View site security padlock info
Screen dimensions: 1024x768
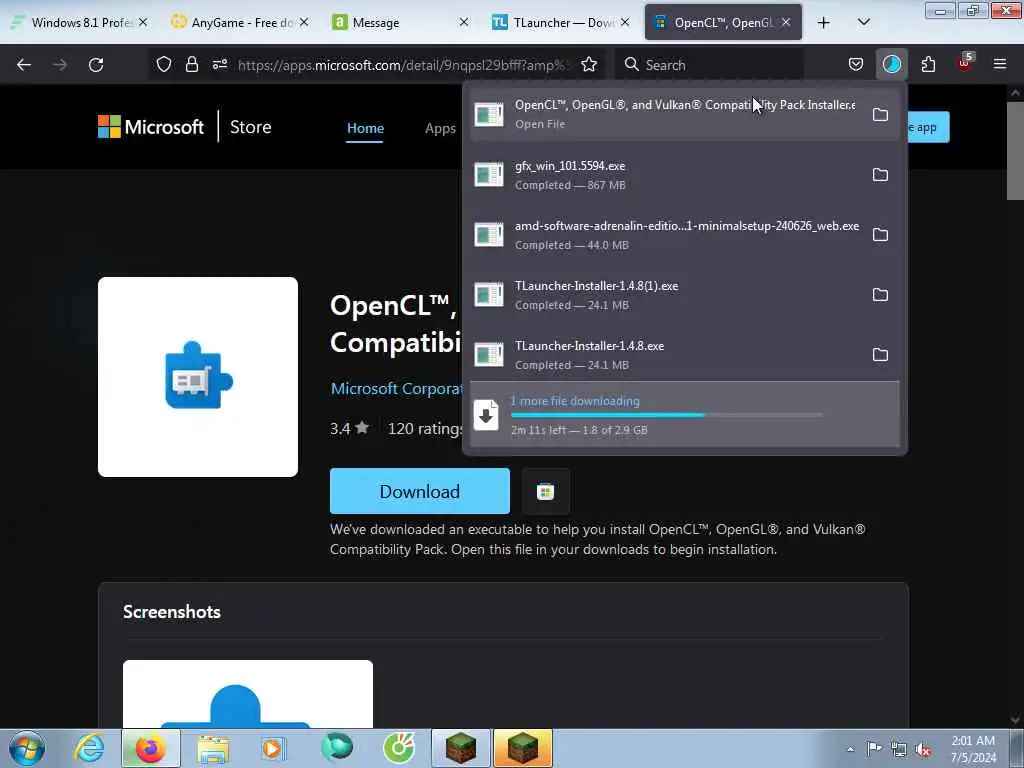click(191, 65)
